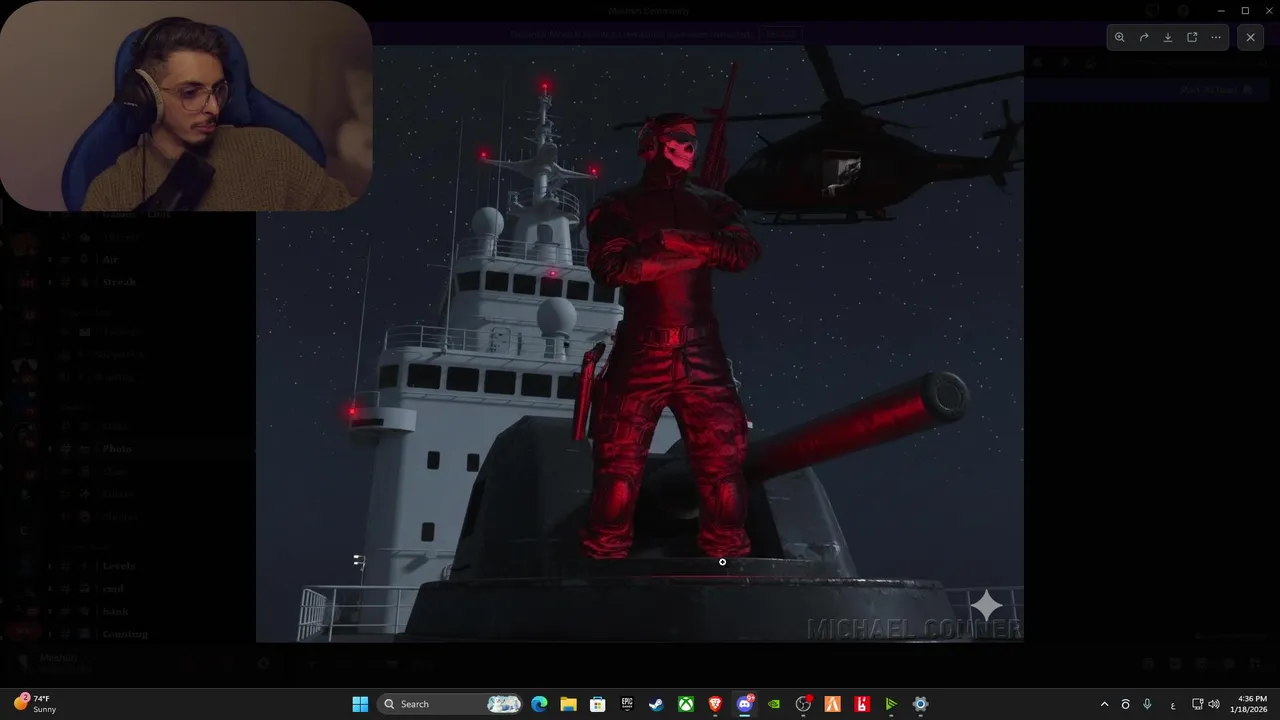Zoom into the image with magnifier icon
Viewport: 1280px width, 720px height.
[1120, 37]
